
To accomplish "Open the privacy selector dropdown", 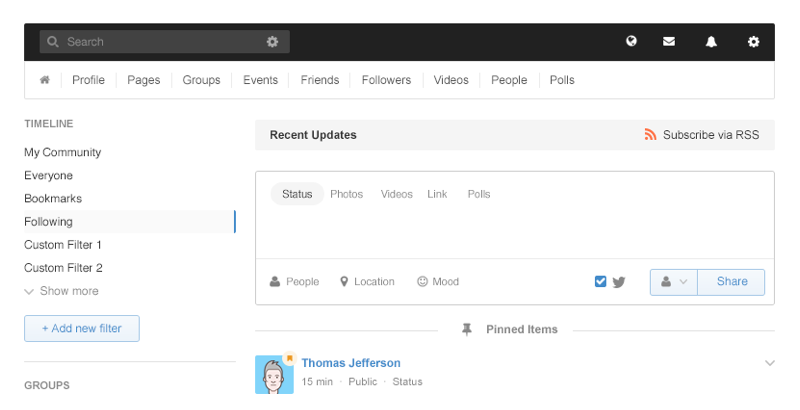I will [x=673, y=282].
